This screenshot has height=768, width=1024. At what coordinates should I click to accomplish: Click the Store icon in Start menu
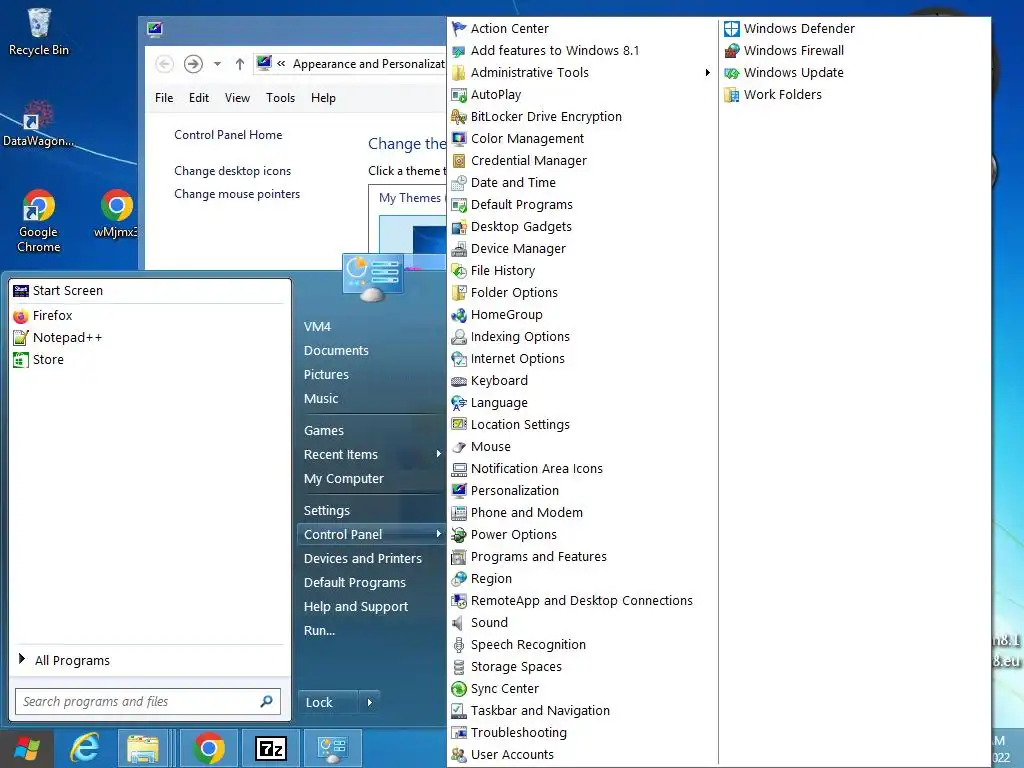[21, 360]
